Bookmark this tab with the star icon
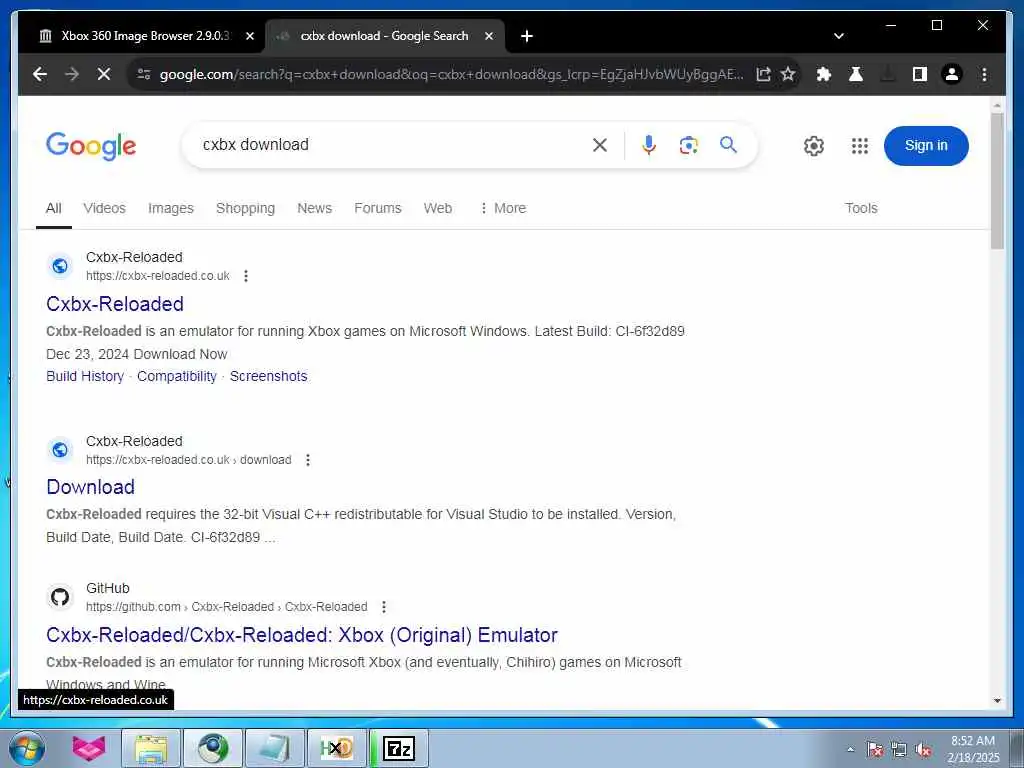The image size is (1024, 768). click(788, 74)
